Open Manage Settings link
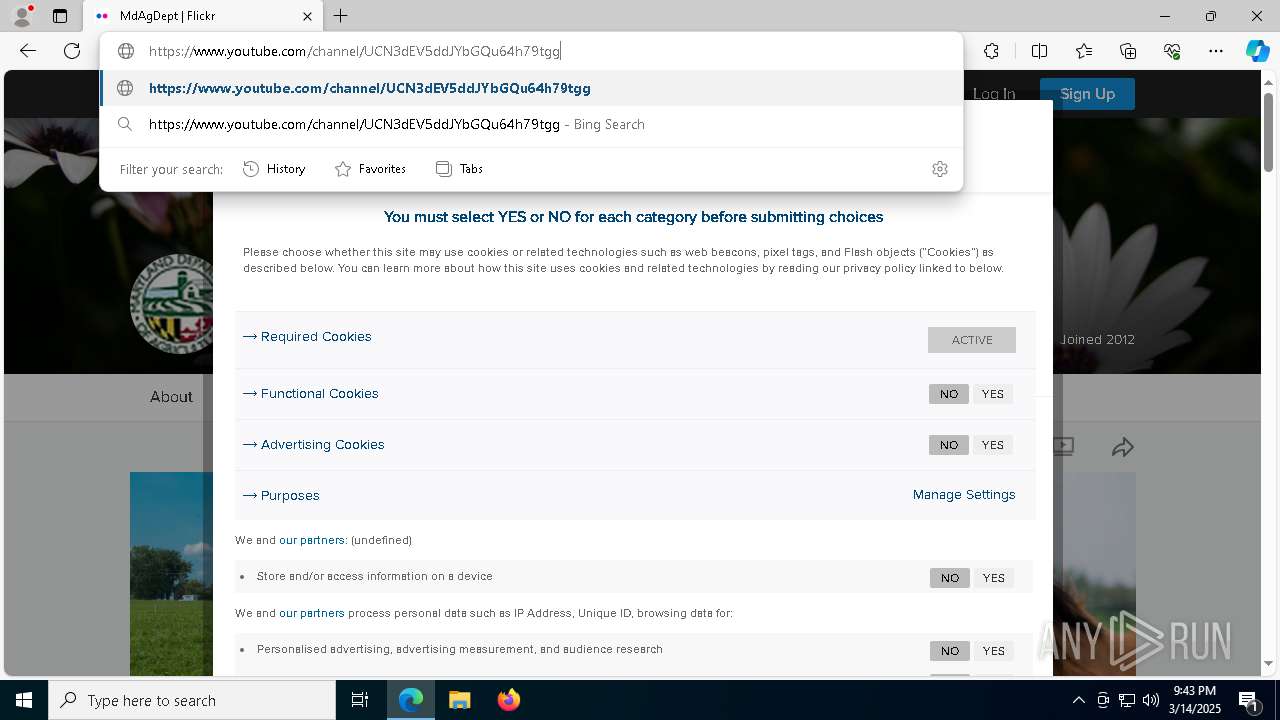The image size is (1280, 720). tap(964, 495)
